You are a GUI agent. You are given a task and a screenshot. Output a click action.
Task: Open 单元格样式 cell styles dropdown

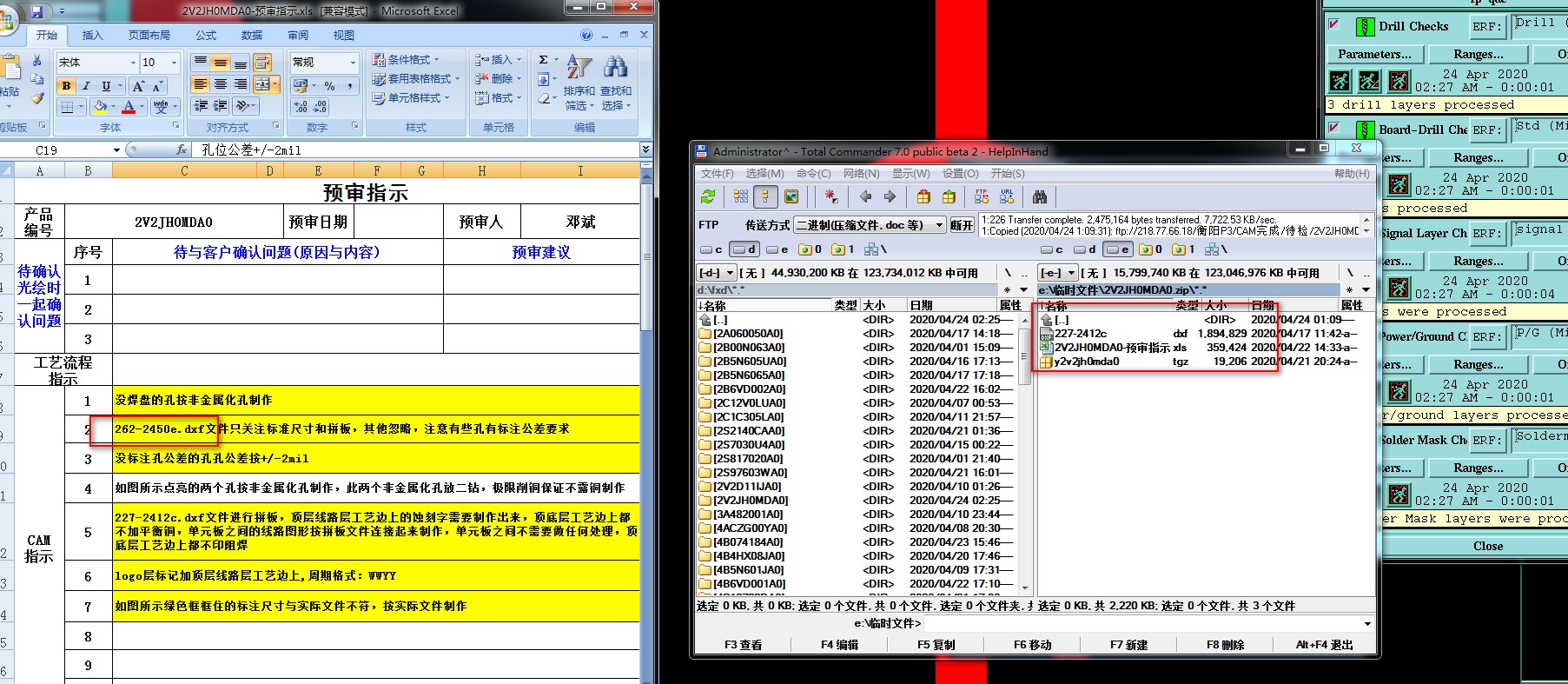click(x=411, y=97)
